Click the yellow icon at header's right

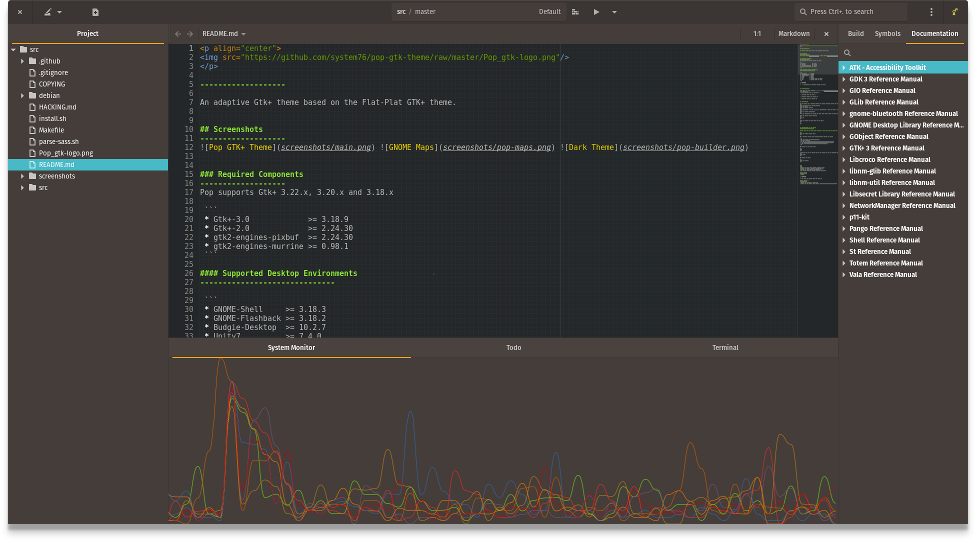point(954,12)
